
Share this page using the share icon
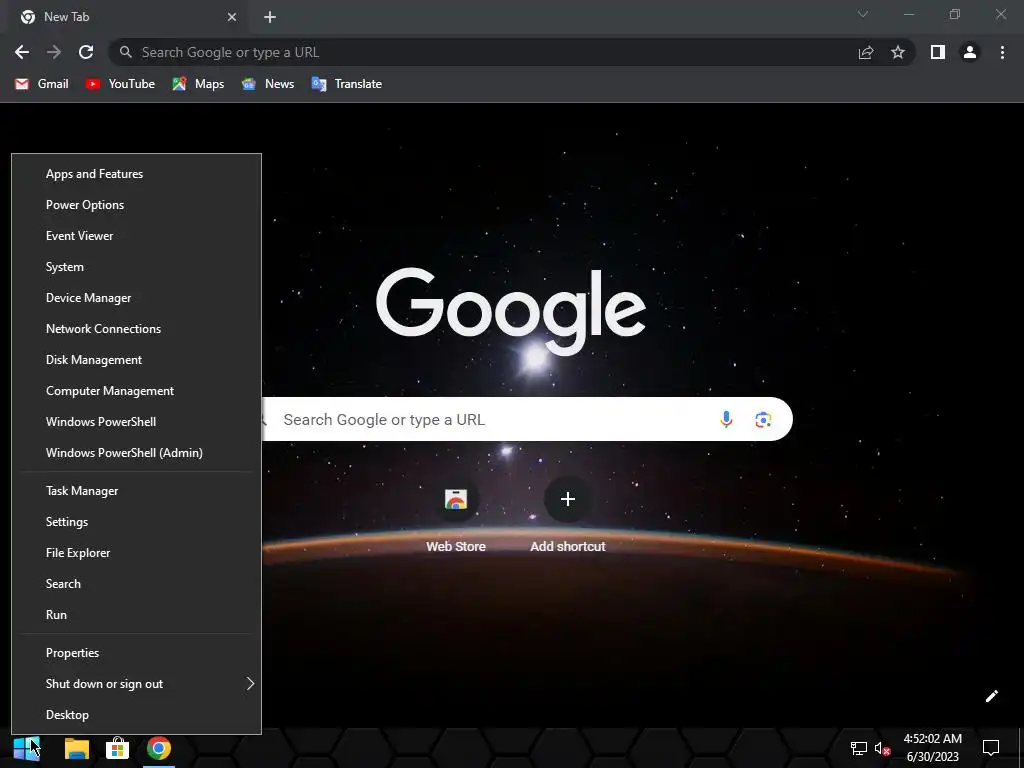(x=866, y=52)
